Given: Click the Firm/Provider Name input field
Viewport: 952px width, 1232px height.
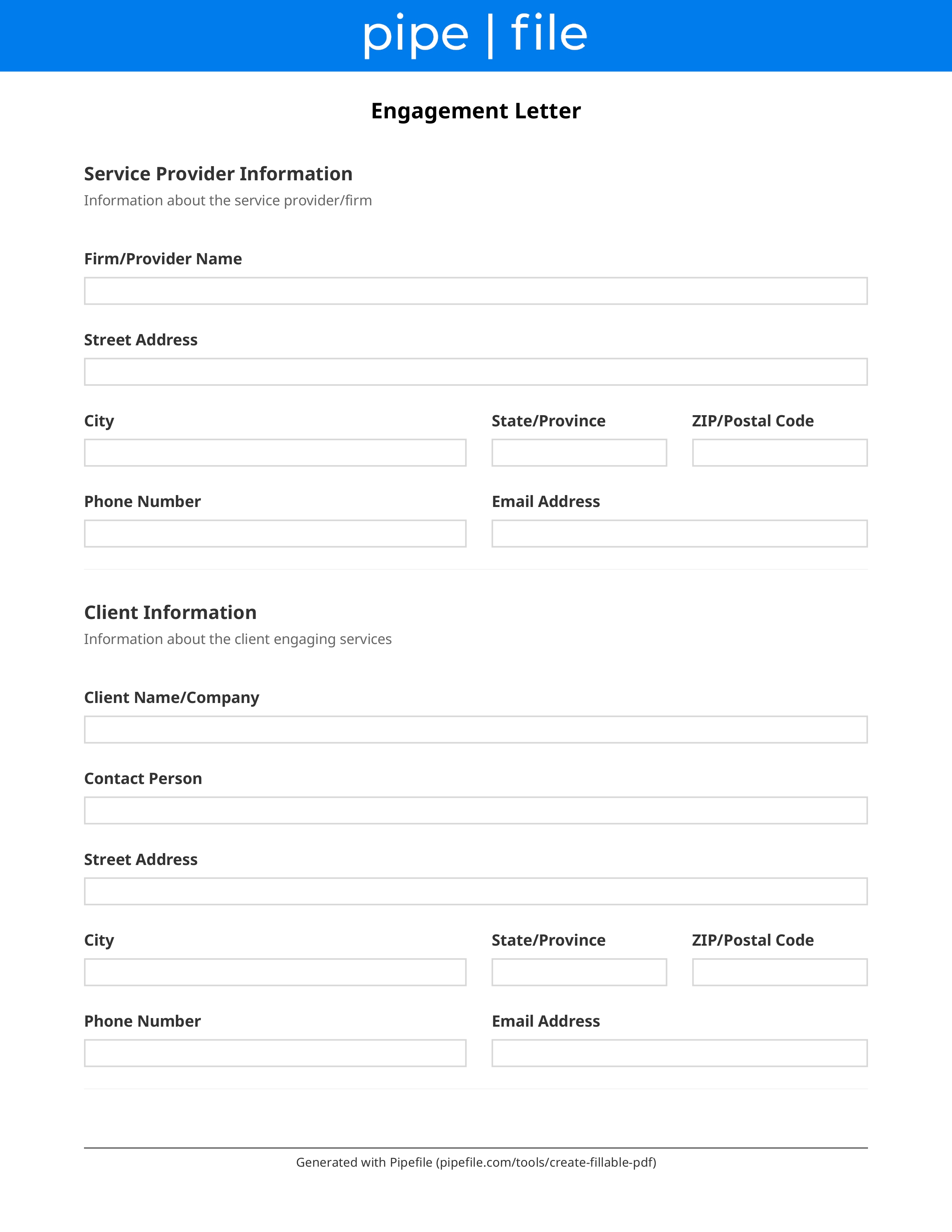Looking at the screenshot, I should point(475,290).
